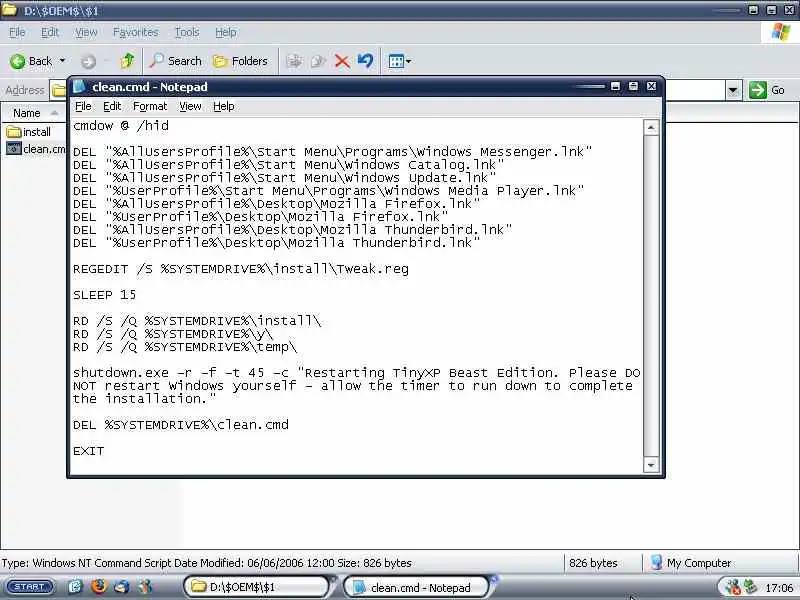Screen dimensions: 800x600
Task: Click the Windows flag logo in Explorer
Action: [780, 32]
